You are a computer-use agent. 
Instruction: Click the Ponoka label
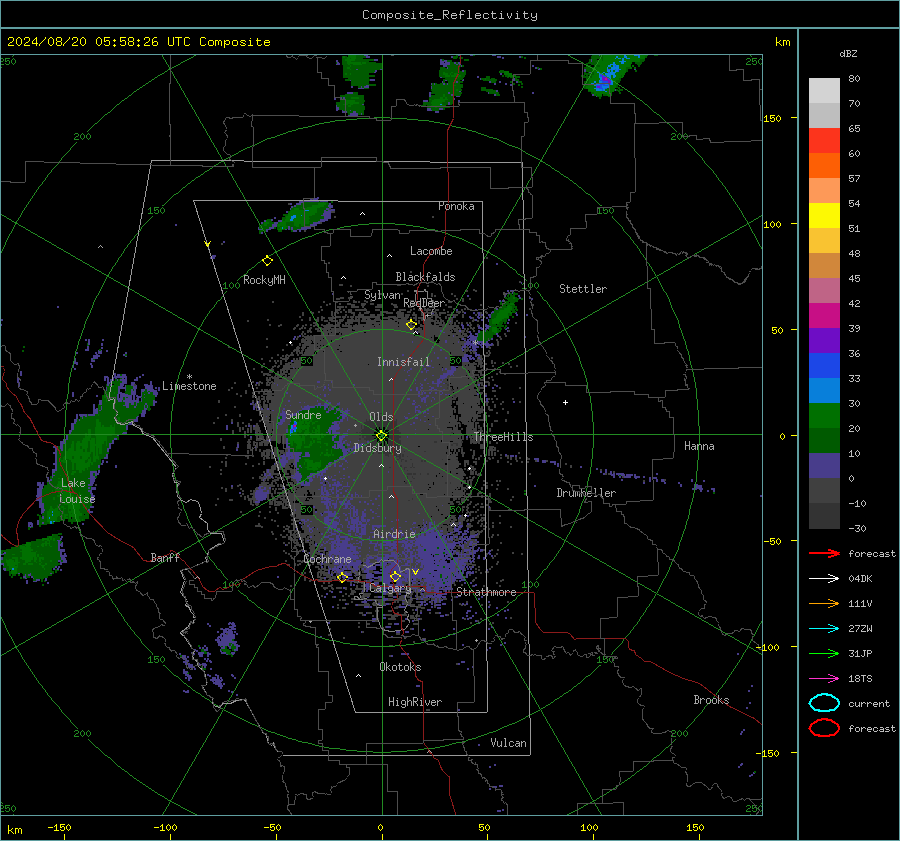pyautogui.click(x=456, y=206)
